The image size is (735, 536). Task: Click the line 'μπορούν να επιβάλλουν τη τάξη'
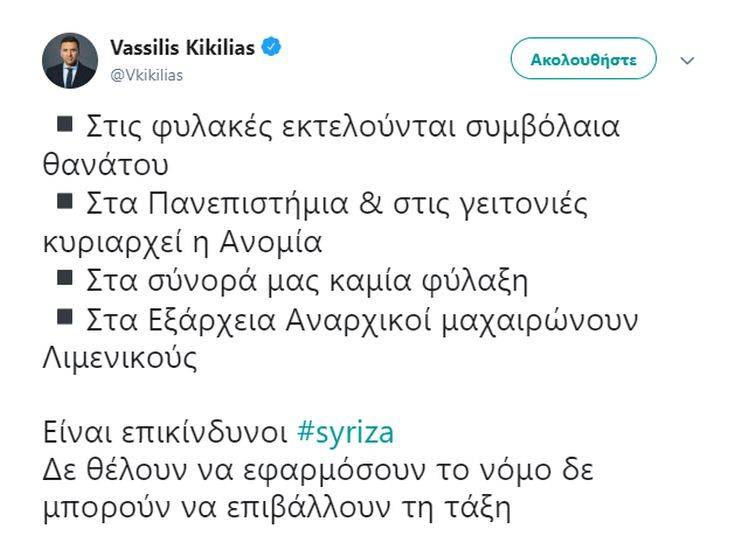point(276,507)
